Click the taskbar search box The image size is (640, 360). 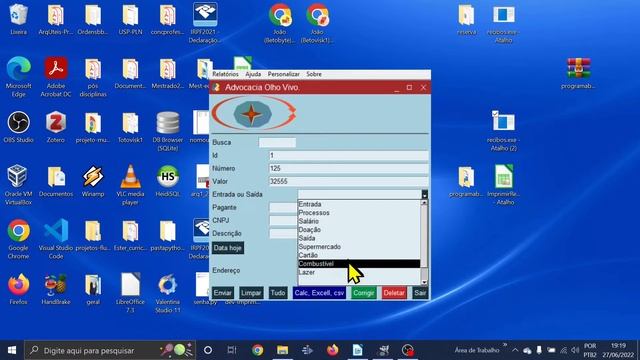point(109,350)
